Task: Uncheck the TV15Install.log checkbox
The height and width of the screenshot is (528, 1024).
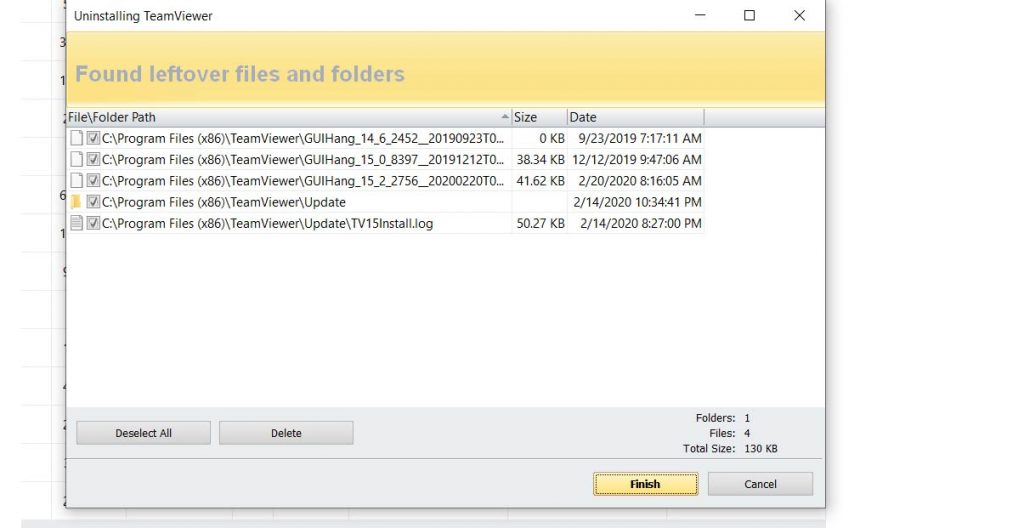Action: coord(93,223)
